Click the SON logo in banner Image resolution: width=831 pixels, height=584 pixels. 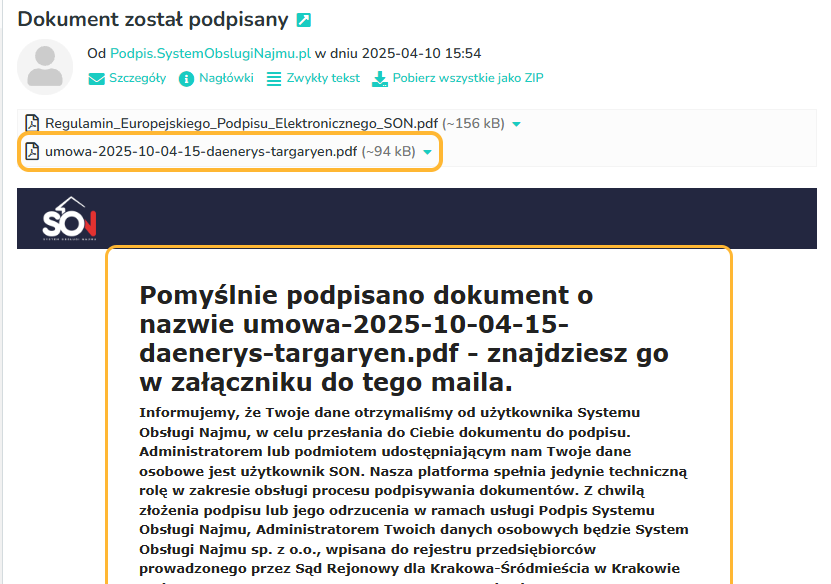pos(69,219)
